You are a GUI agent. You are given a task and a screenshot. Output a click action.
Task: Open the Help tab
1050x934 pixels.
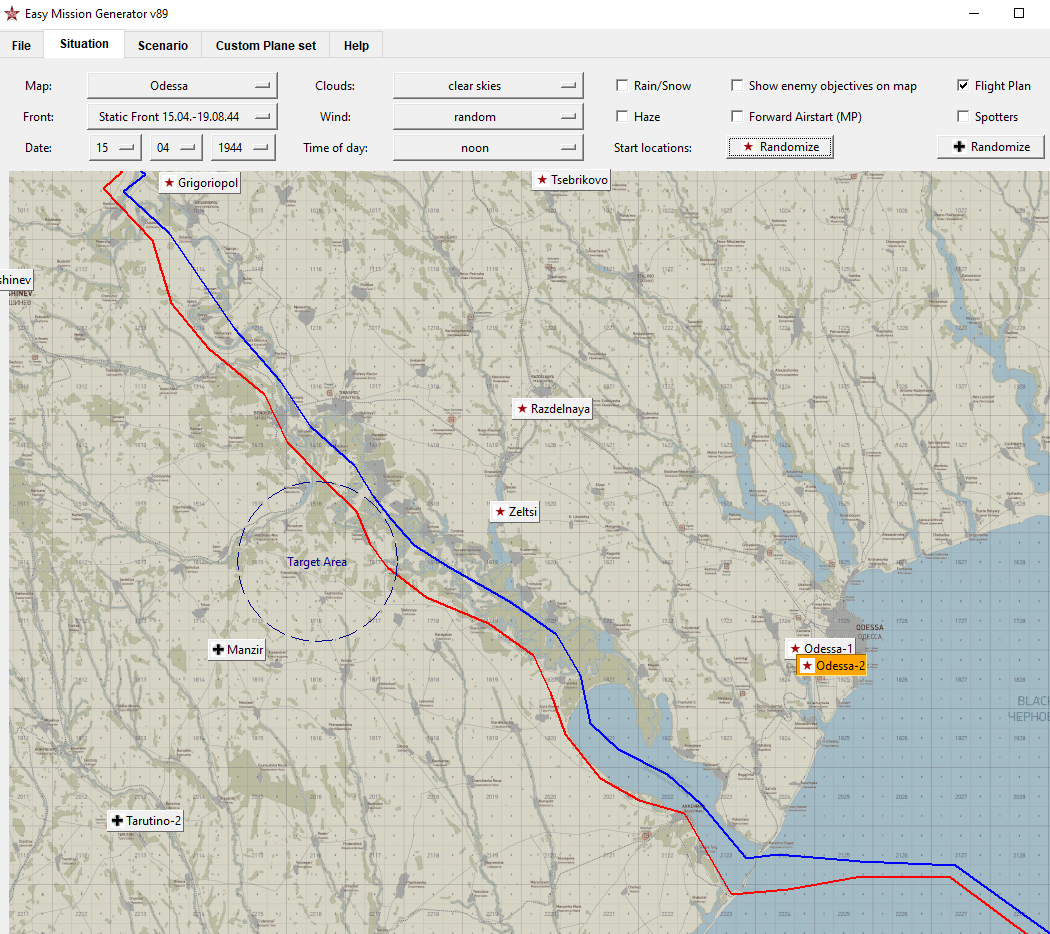click(x=356, y=46)
